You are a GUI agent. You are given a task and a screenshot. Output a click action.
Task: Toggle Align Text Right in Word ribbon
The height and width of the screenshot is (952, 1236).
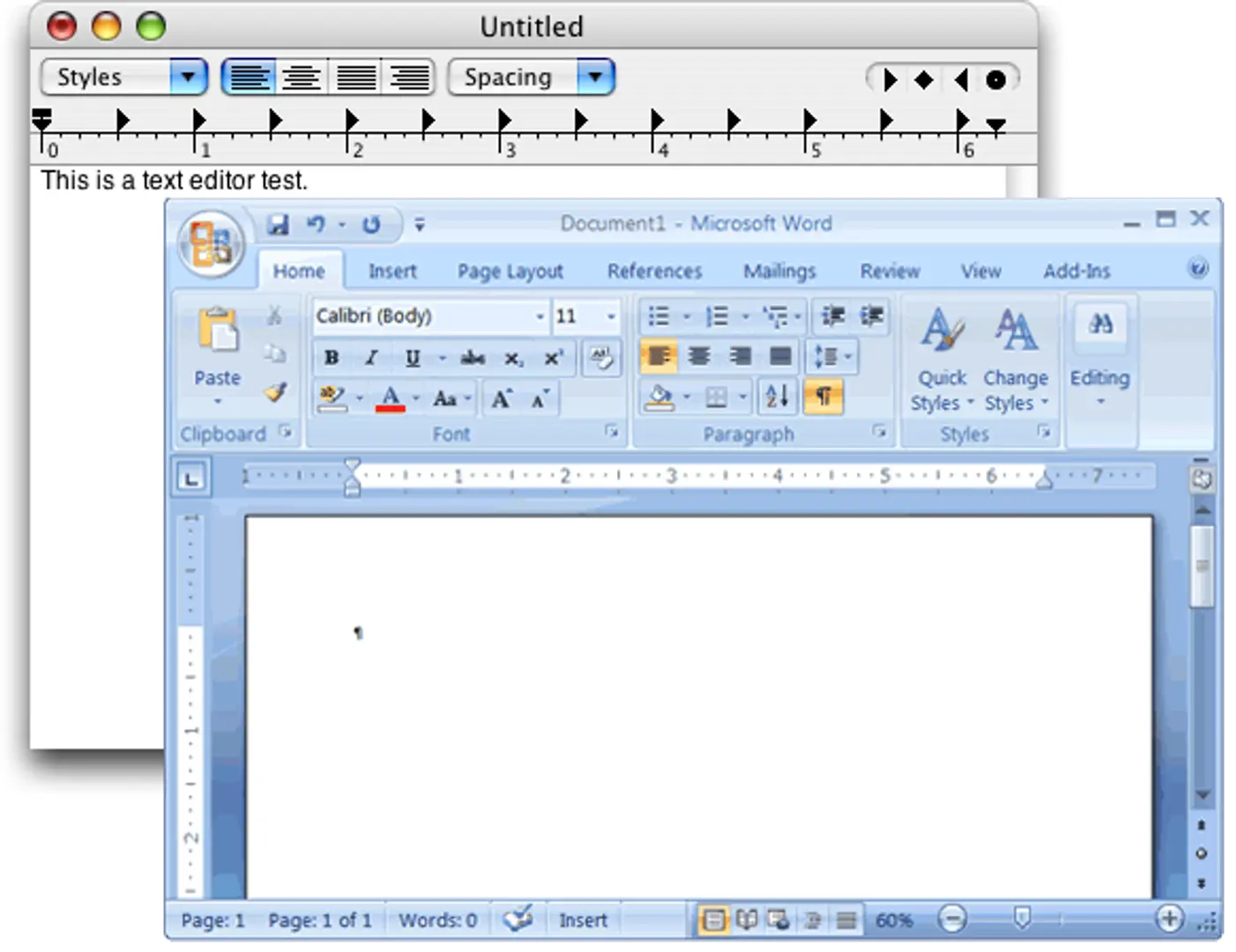pyautogui.click(x=740, y=356)
